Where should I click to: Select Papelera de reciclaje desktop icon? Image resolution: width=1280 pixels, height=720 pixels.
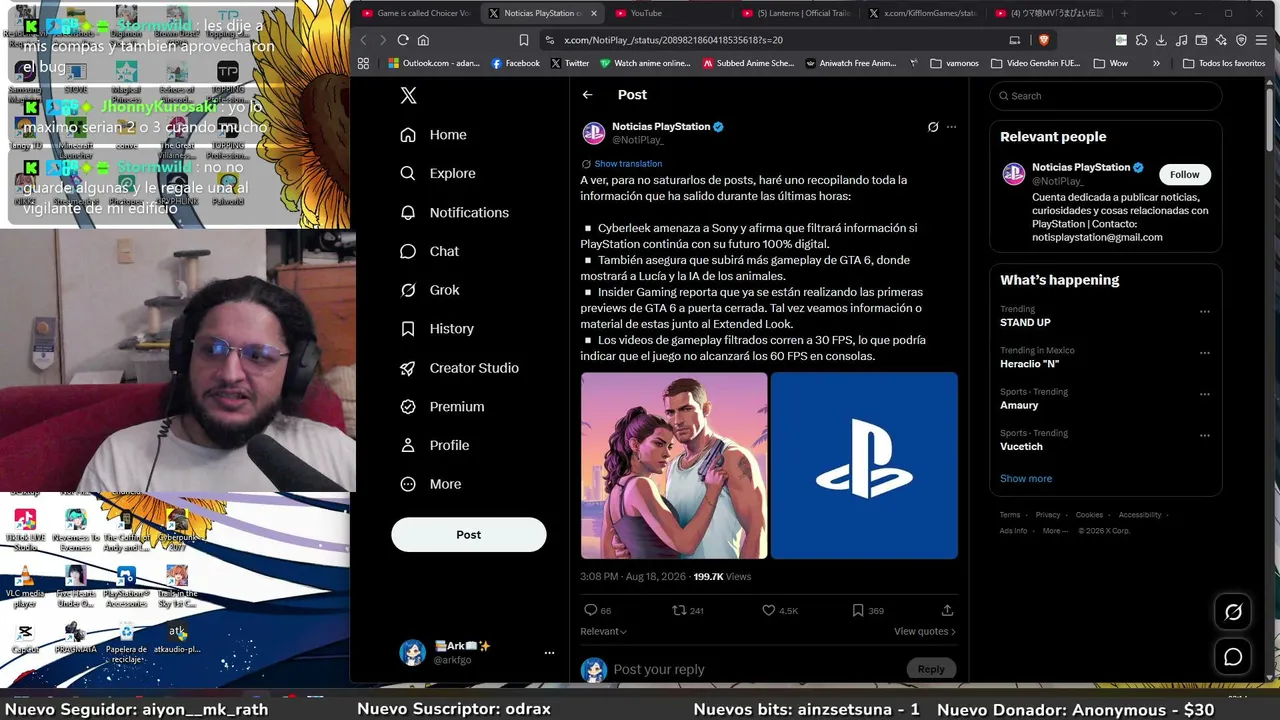(126, 641)
